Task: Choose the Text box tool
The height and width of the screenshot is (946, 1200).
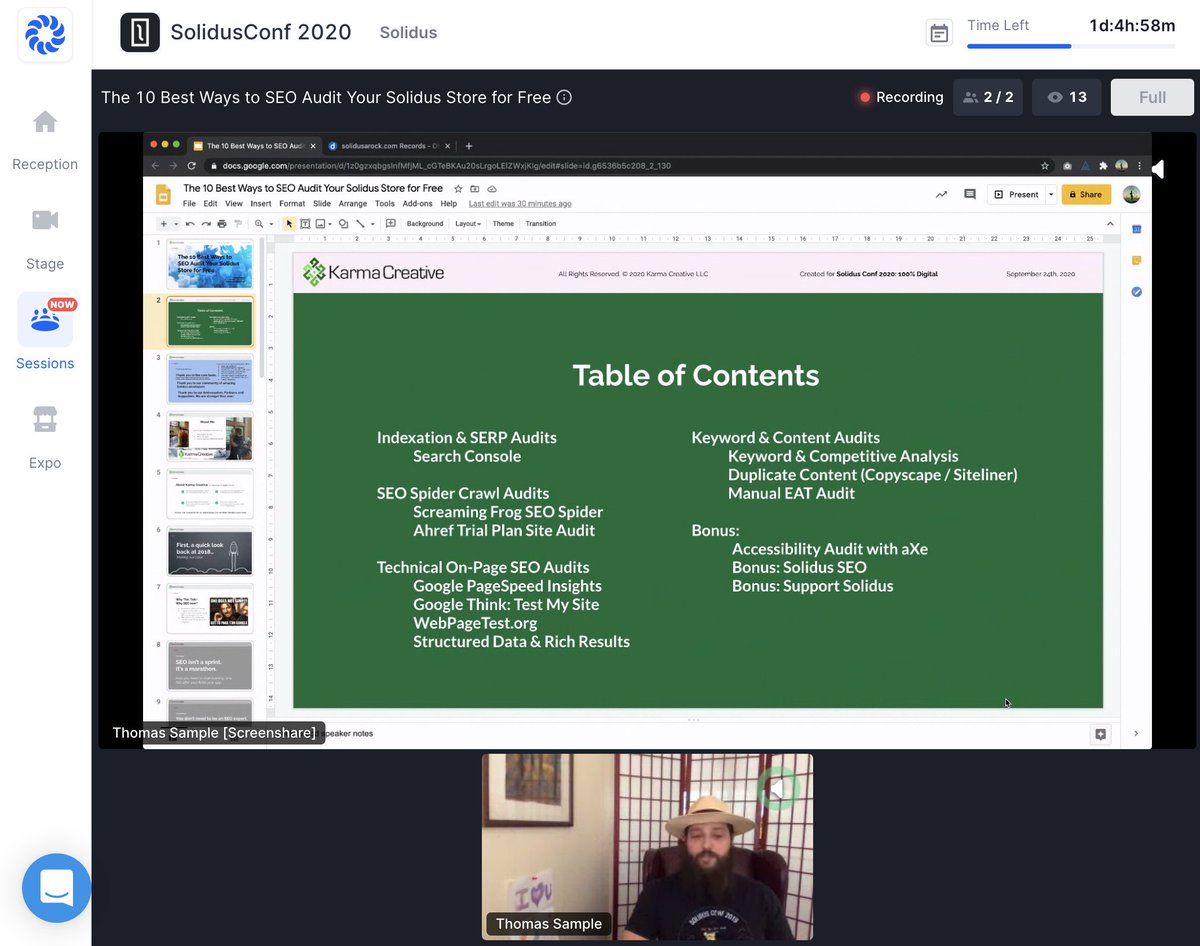Action: point(305,224)
